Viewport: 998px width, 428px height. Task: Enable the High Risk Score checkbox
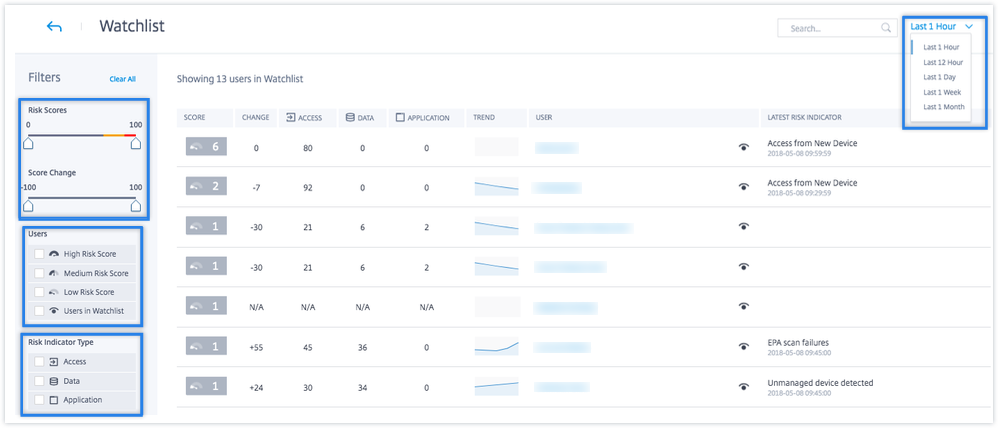coord(39,254)
